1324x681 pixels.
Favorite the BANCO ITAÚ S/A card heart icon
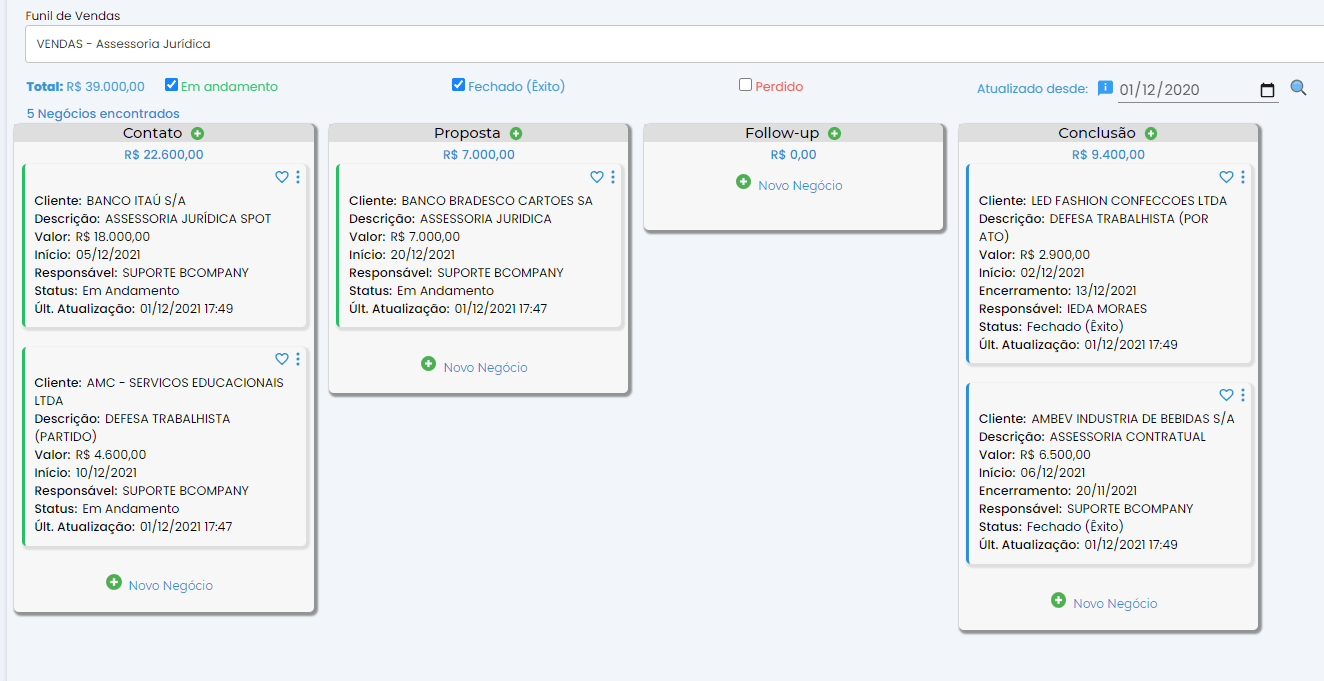281,177
